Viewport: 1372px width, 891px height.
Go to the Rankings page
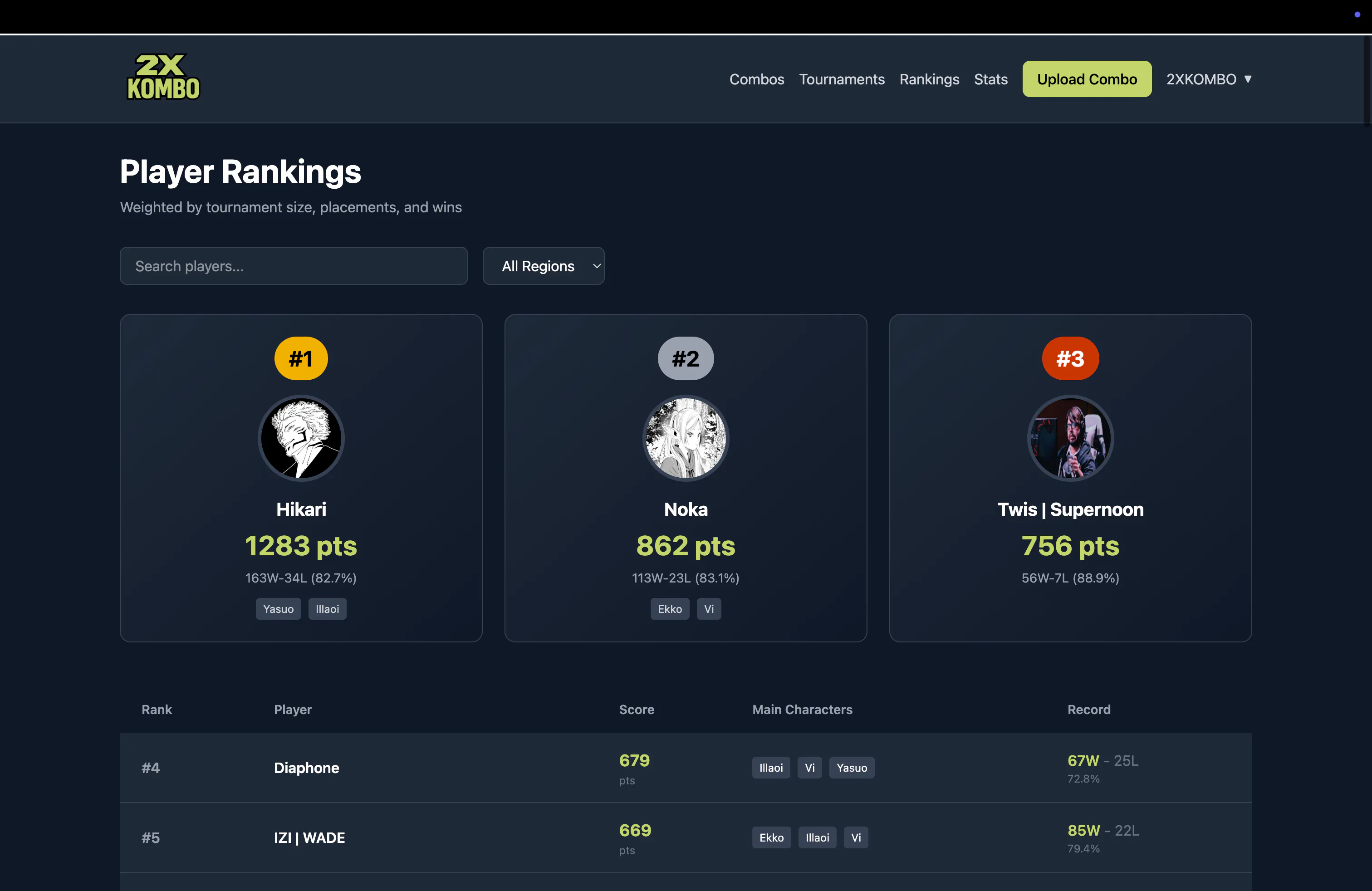pyautogui.click(x=929, y=79)
